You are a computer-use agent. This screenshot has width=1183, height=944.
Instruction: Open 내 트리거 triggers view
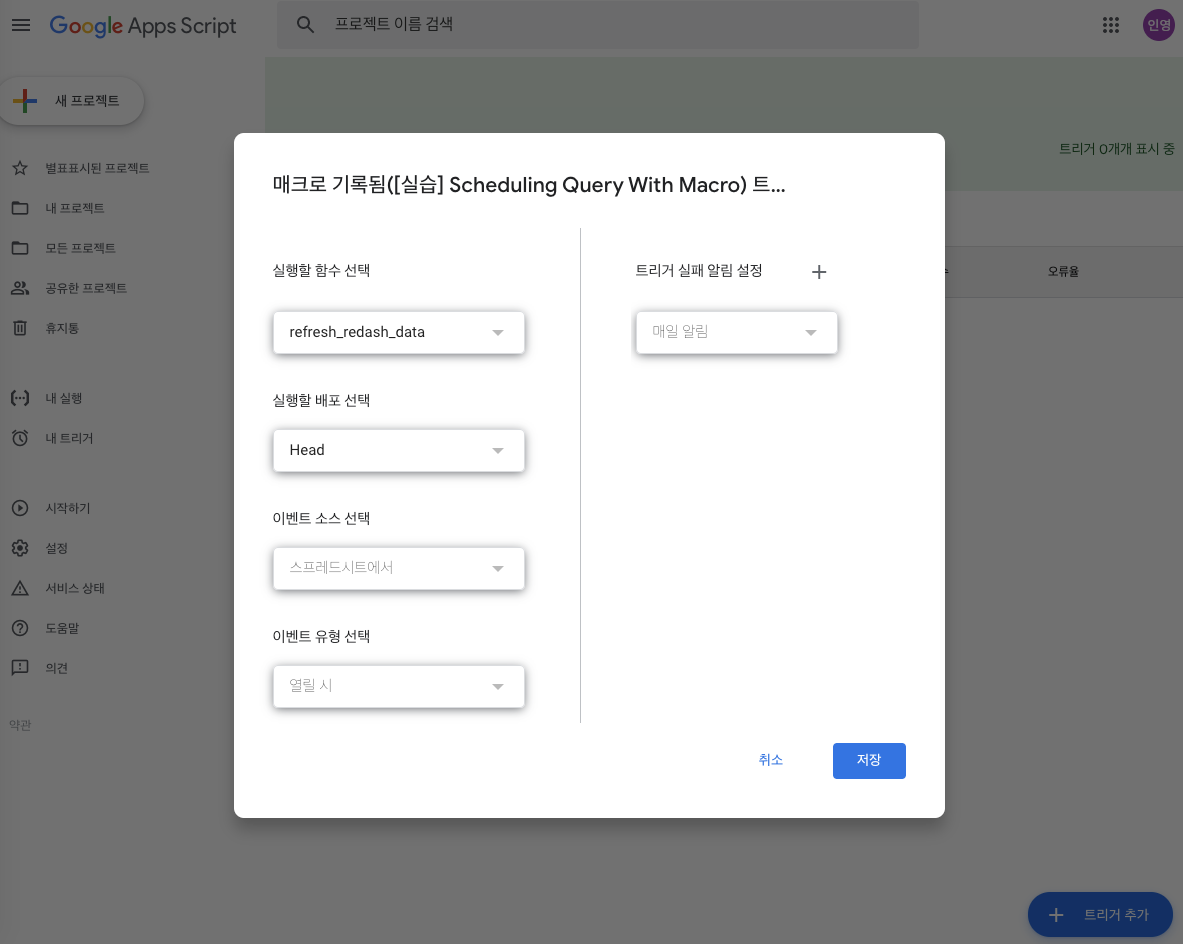point(60,437)
